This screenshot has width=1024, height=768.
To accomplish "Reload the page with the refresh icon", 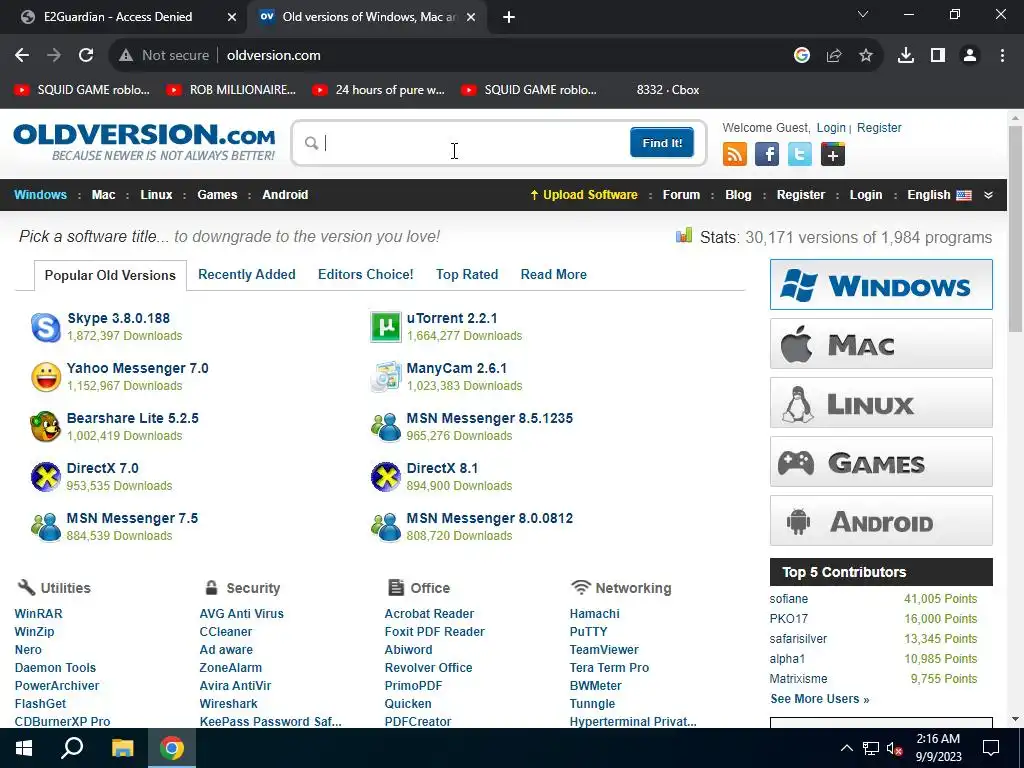I will [86, 56].
